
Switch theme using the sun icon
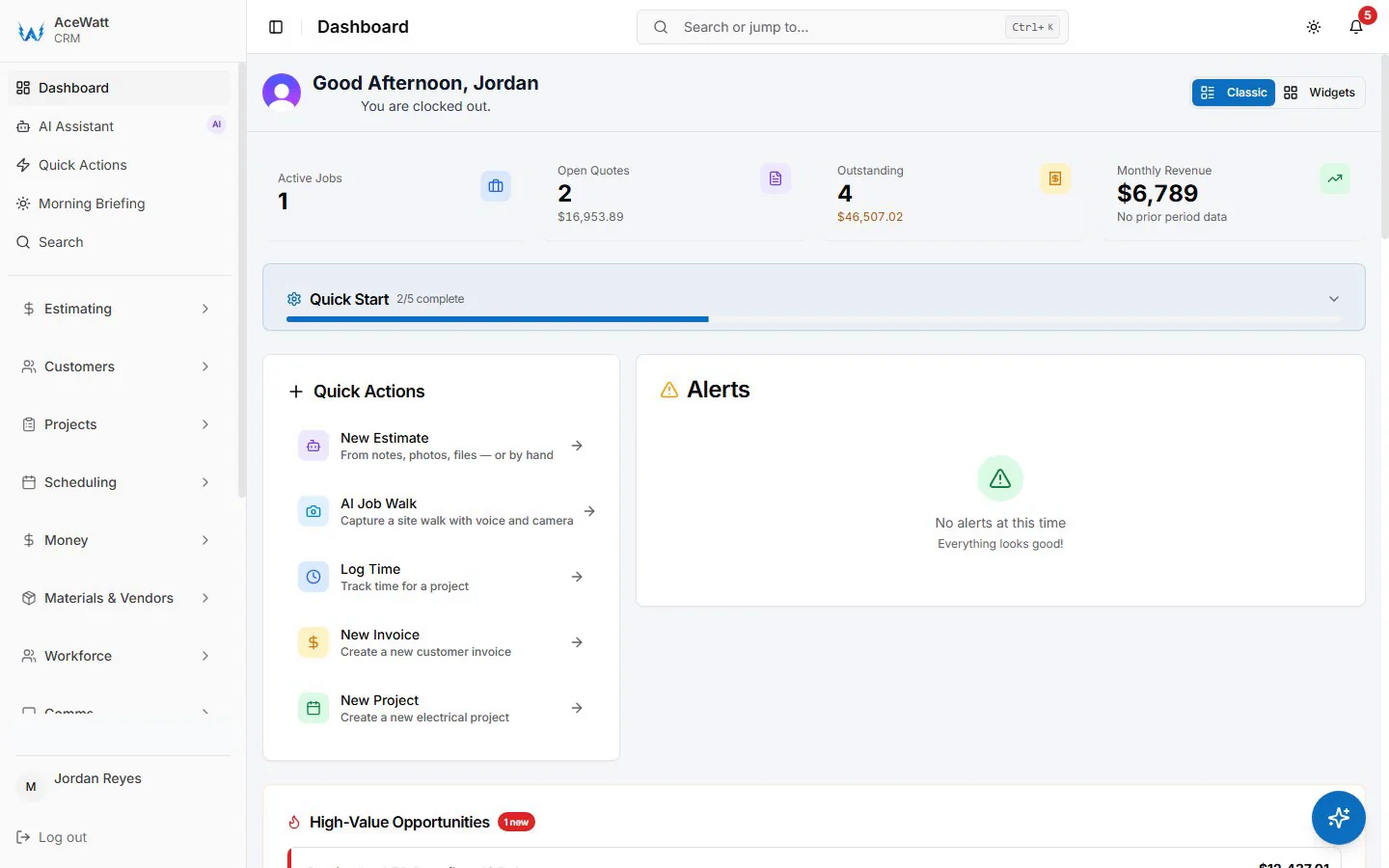(x=1314, y=27)
